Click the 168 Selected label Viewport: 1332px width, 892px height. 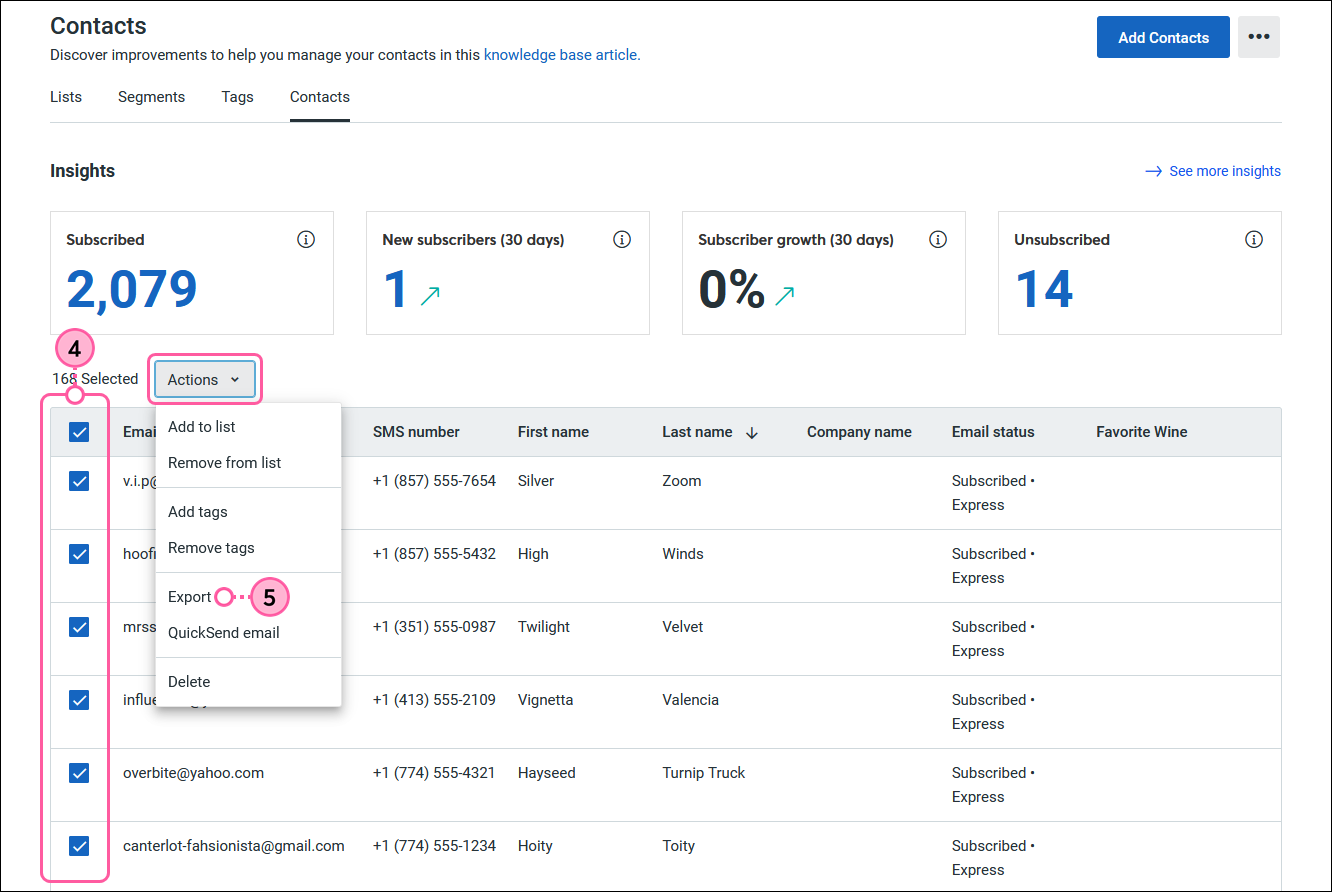click(95, 379)
